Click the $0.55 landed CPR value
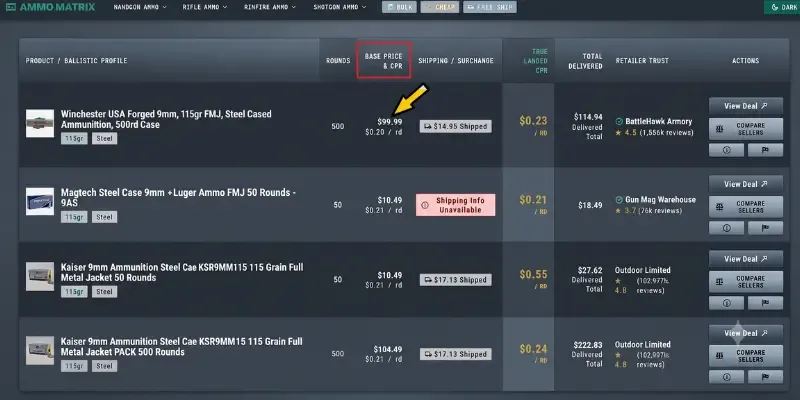 533,274
